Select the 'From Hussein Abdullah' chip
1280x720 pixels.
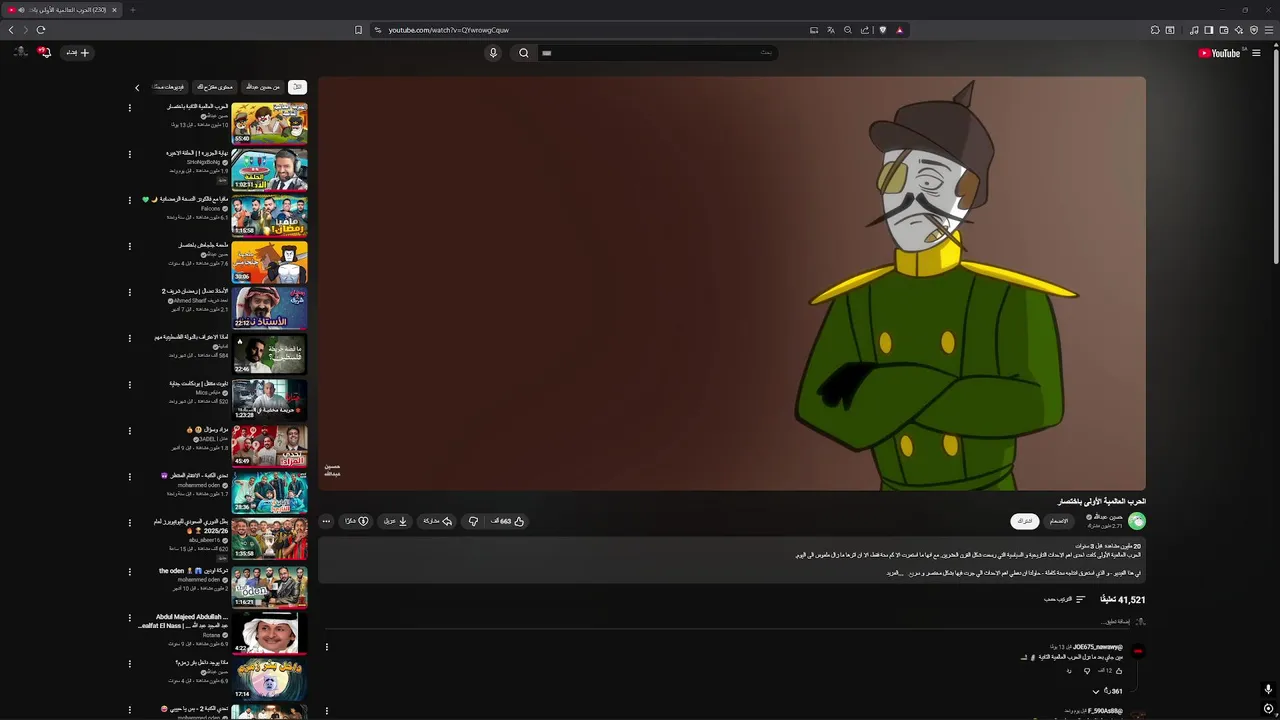(263, 87)
